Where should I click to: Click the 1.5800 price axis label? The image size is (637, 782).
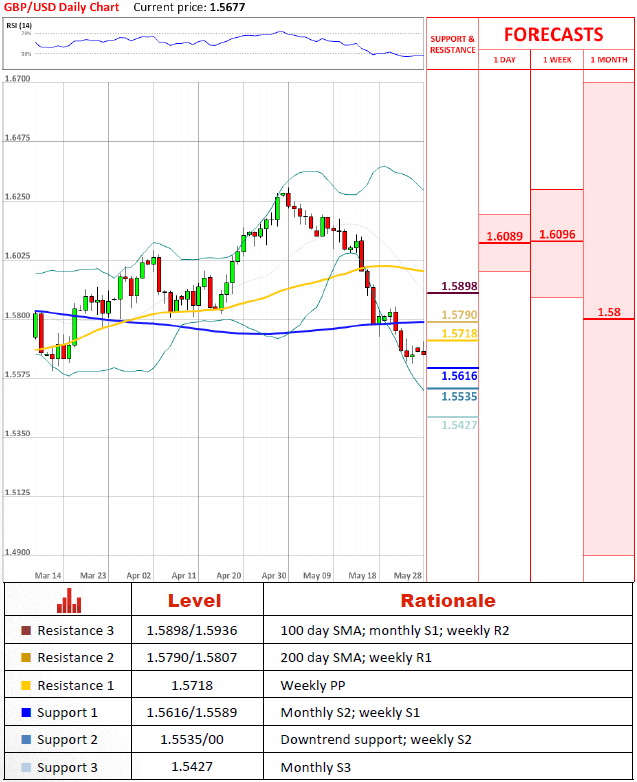pos(17,315)
